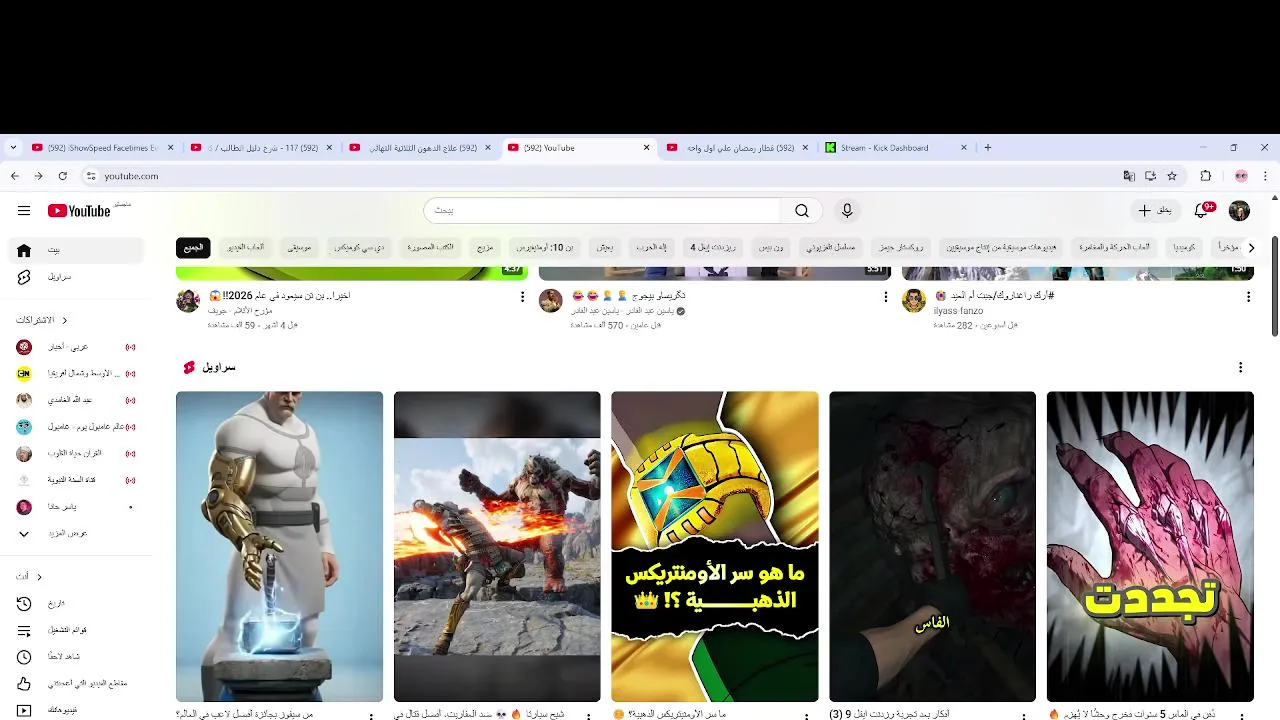Screen dimensions: 1280x720
Task: Start voice search with the microphone
Action: point(847,211)
